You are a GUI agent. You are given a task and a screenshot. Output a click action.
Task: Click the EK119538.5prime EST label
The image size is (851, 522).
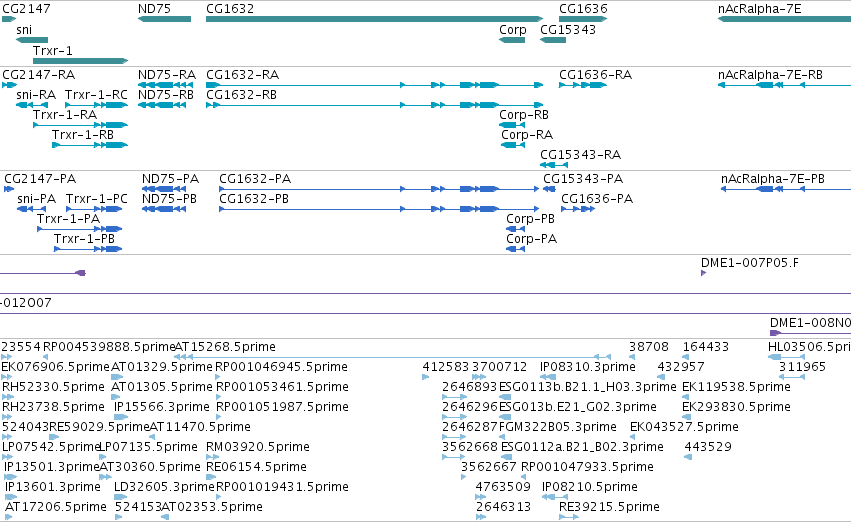click(x=736, y=387)
